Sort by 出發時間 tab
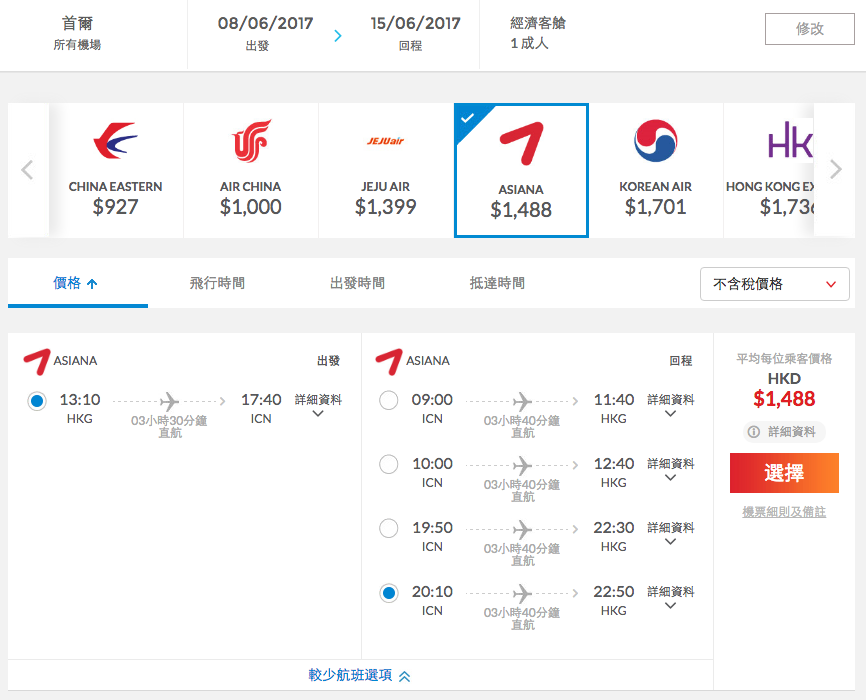This screenshot has height=700, width=866. pyautogui.click(x=357, y=283)
